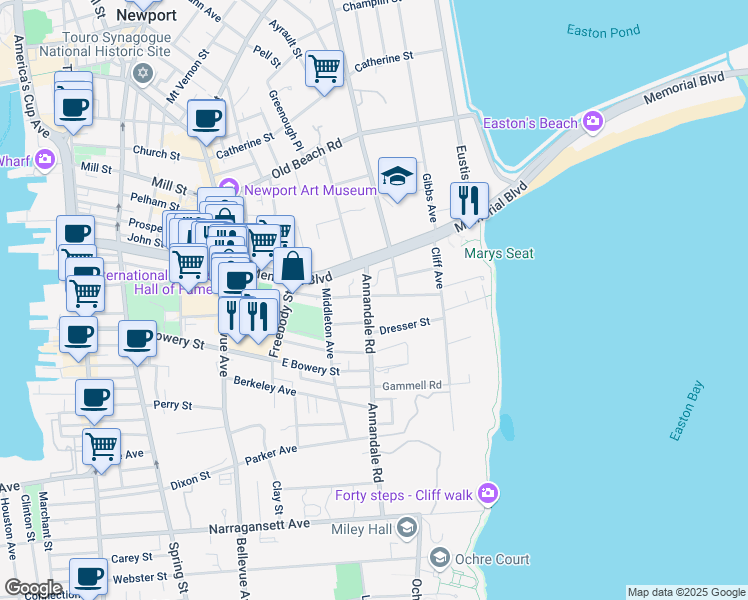Click the Church St label

click(x=156, y=153)
